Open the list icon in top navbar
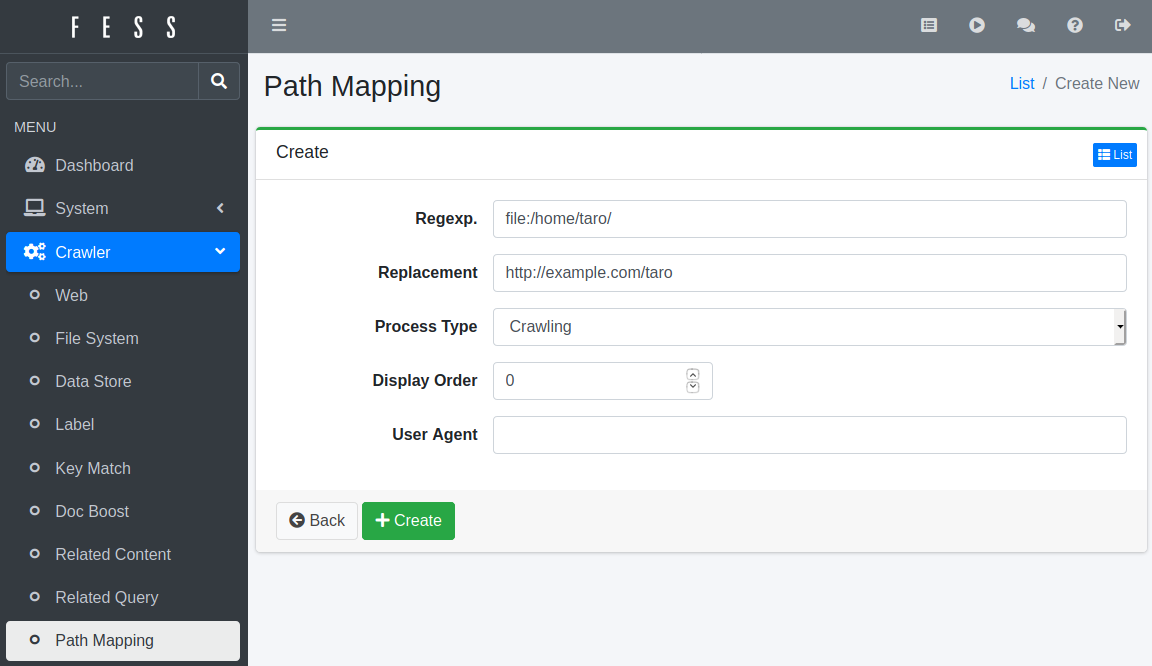 pos(929,25)
